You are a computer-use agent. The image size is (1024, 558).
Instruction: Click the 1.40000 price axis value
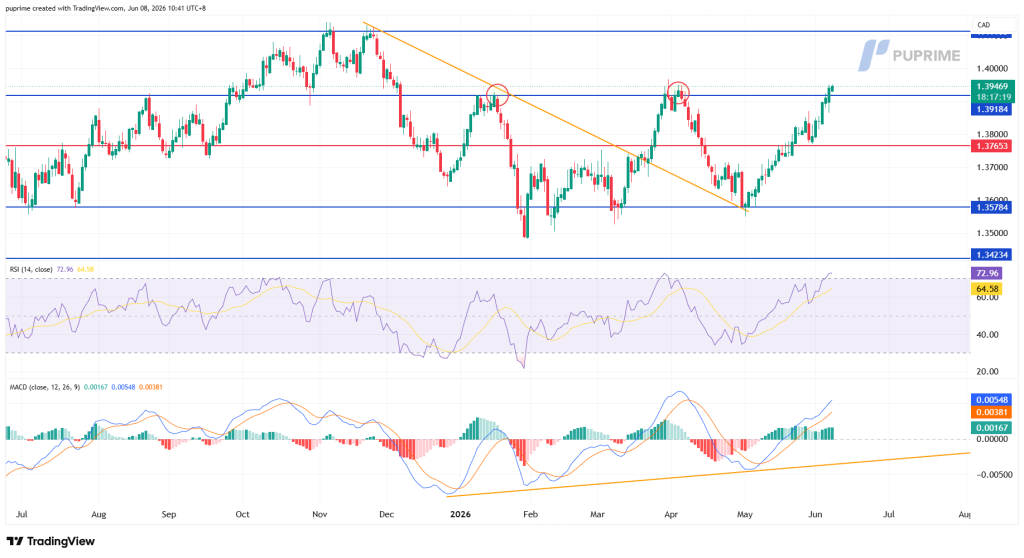[x=992, y=68]
